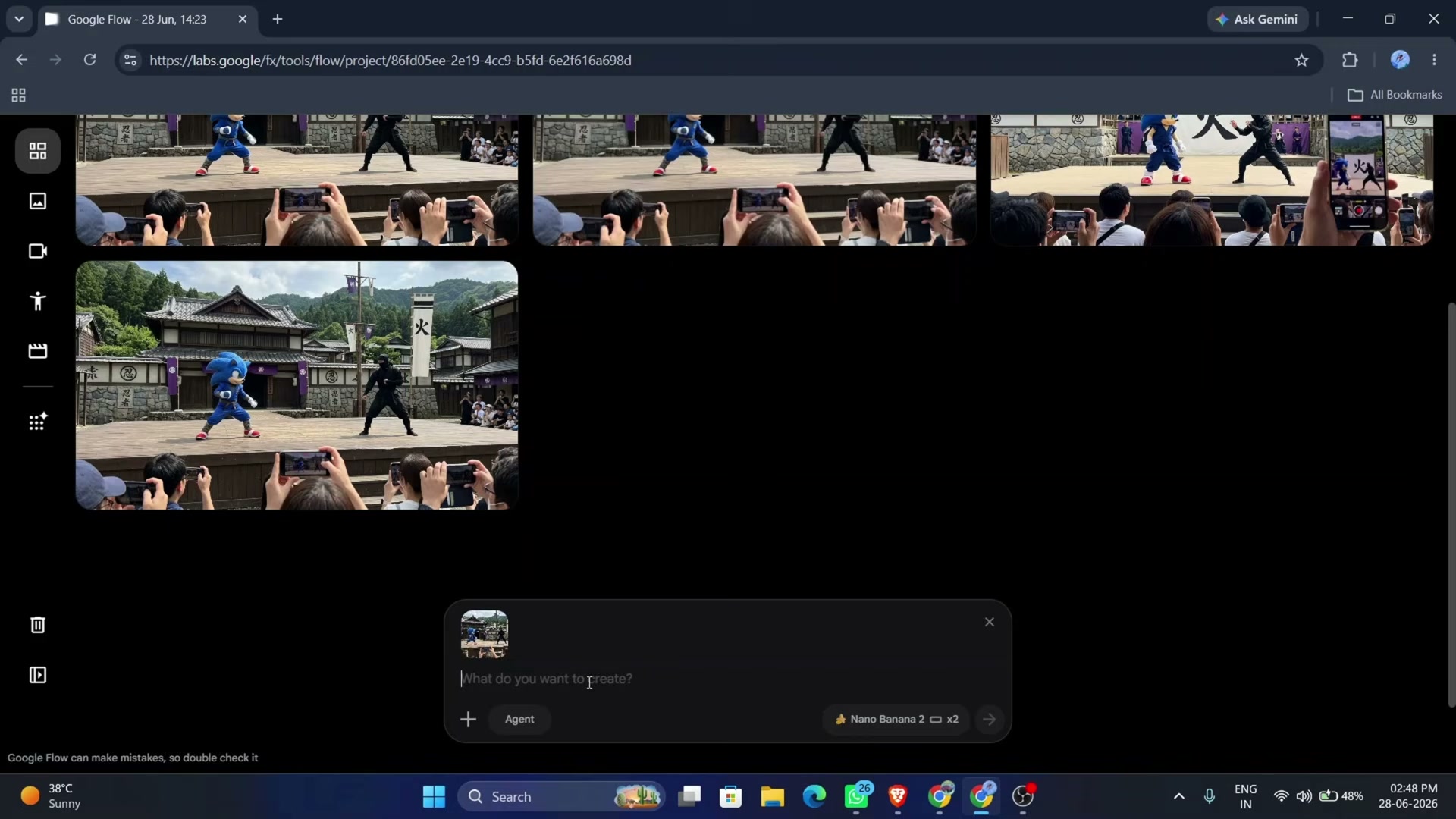Open the battery 48% status
The width and height of the screenshot is (1456, 819).
click(1341, 796)
